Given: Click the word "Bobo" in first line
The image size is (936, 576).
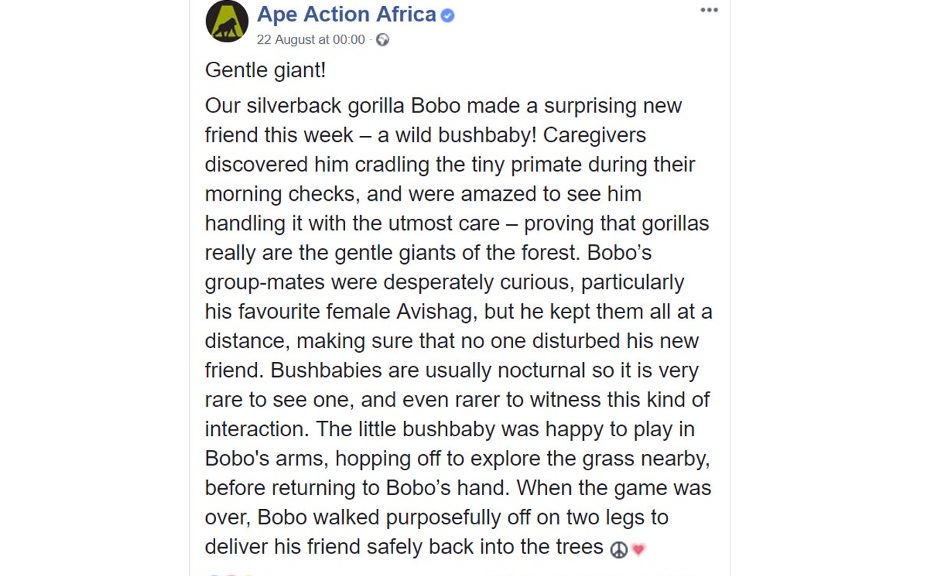Looking at the screenshot, I should (x=436, y=106).
